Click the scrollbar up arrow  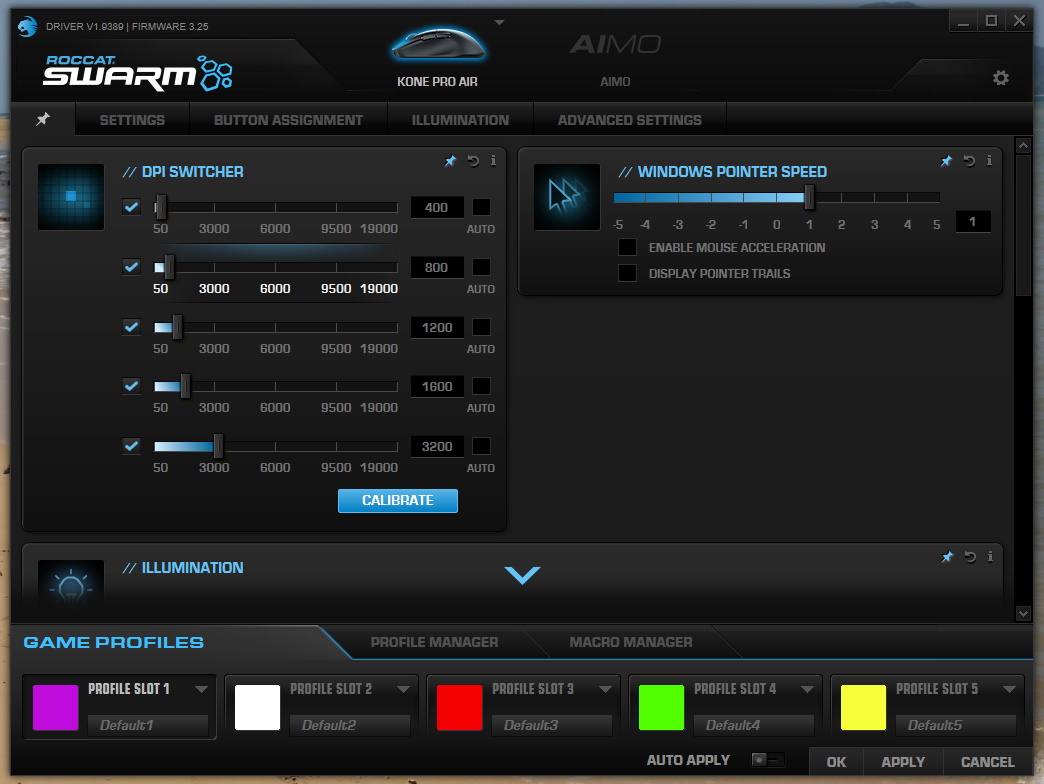tap(1023, 145)
